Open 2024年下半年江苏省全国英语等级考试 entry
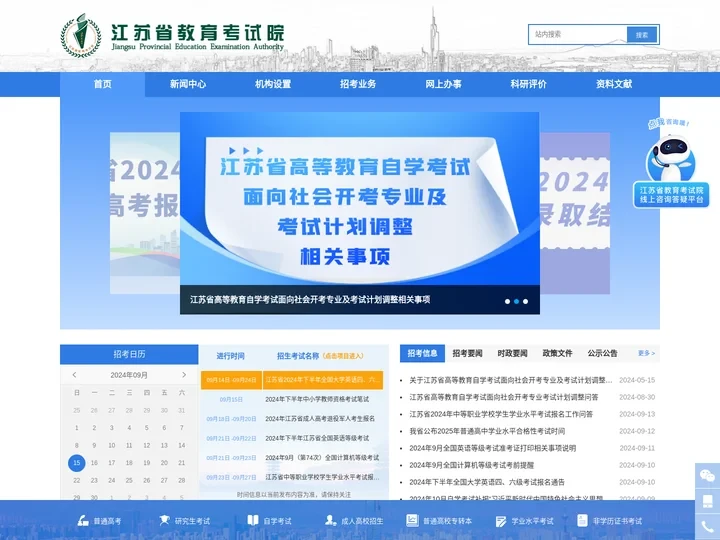The image size is (720, 540). coord(317,438)
